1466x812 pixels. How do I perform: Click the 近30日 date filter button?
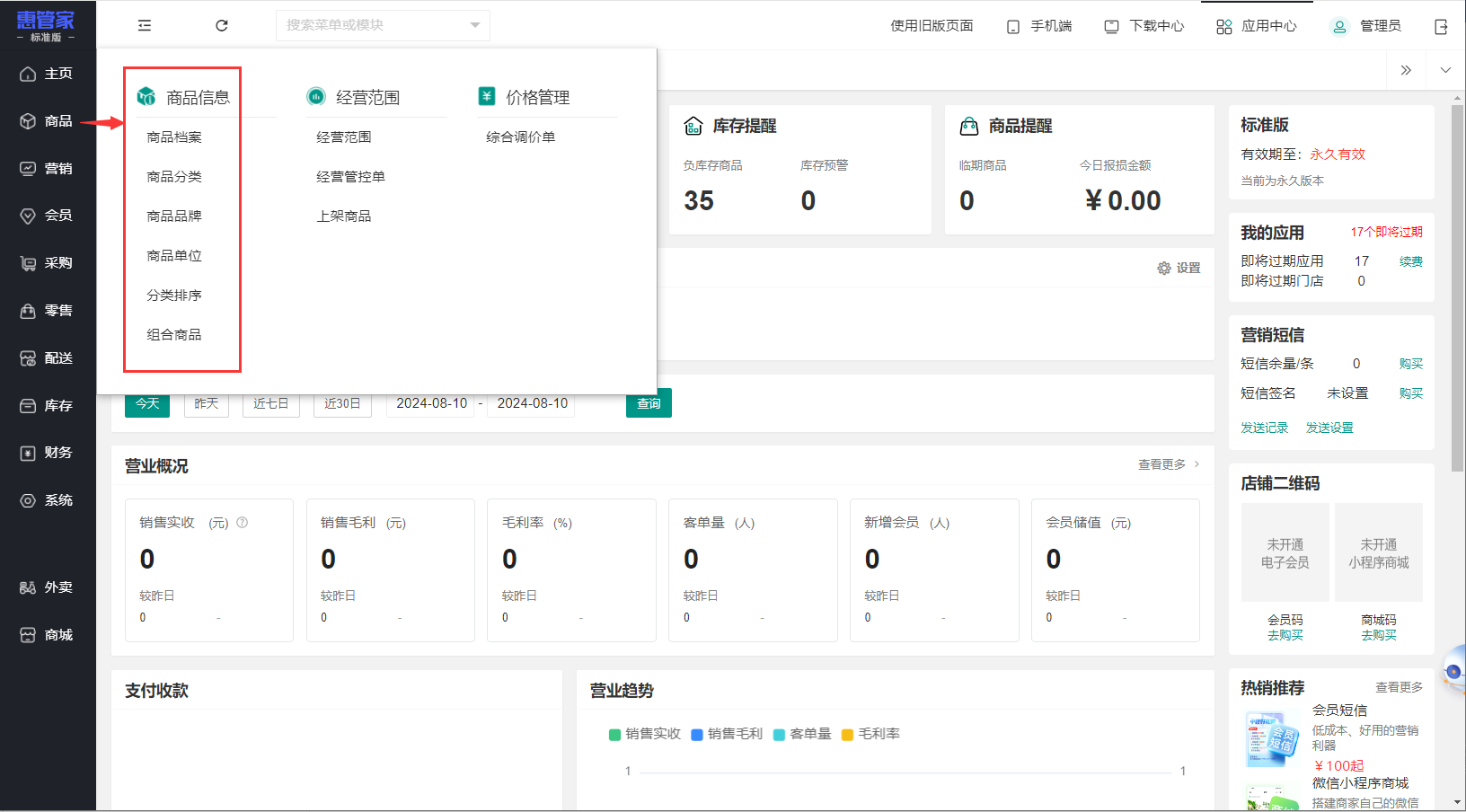point(342,404)
